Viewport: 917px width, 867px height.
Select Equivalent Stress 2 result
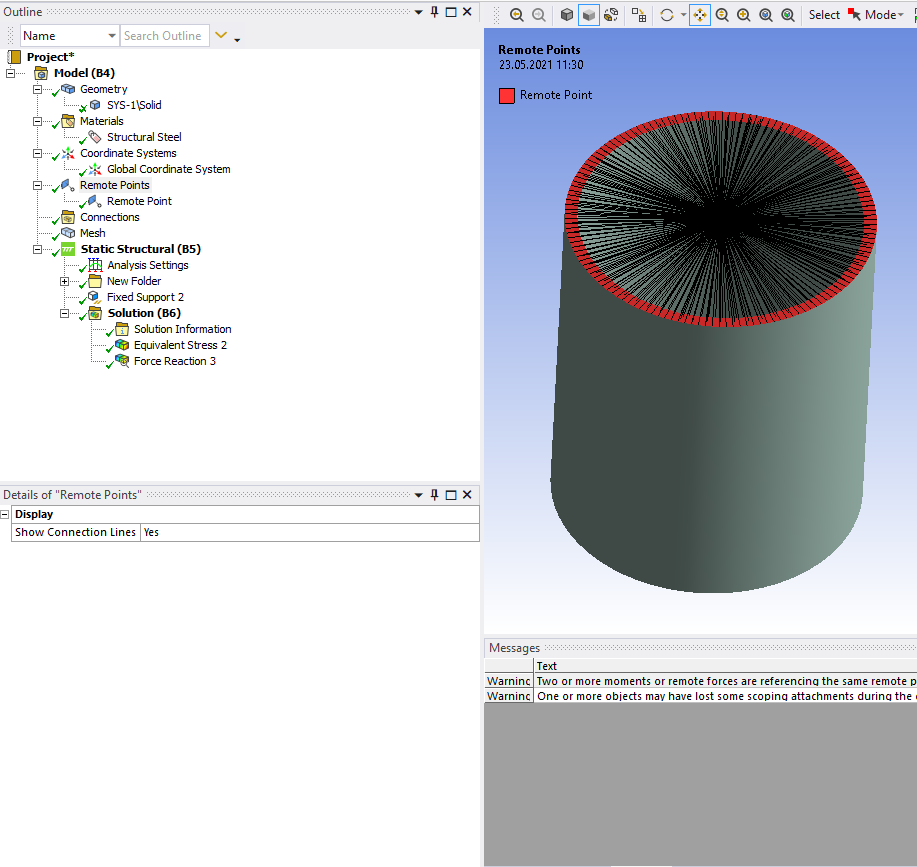pos(180,345)
